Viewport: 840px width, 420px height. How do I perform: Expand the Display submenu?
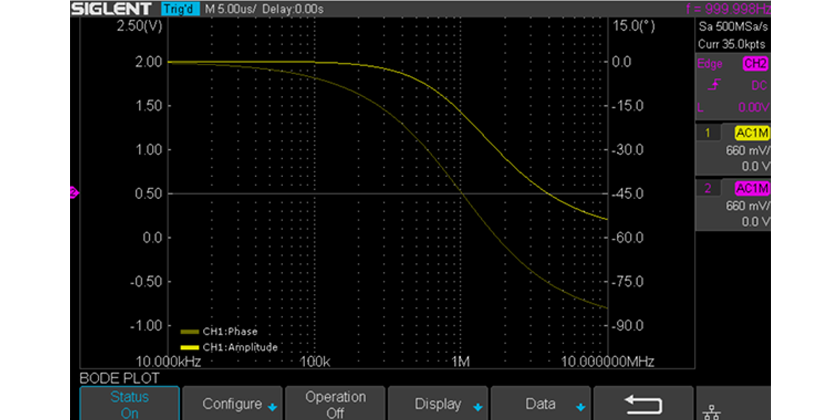click(x=438, y=404)
